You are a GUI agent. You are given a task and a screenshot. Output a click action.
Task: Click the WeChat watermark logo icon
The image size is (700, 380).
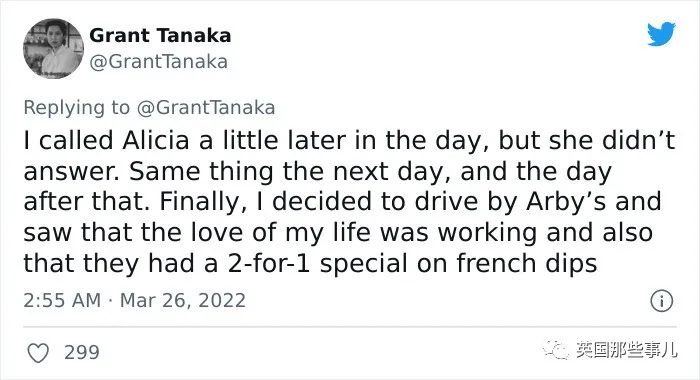[x=555, y=348]
